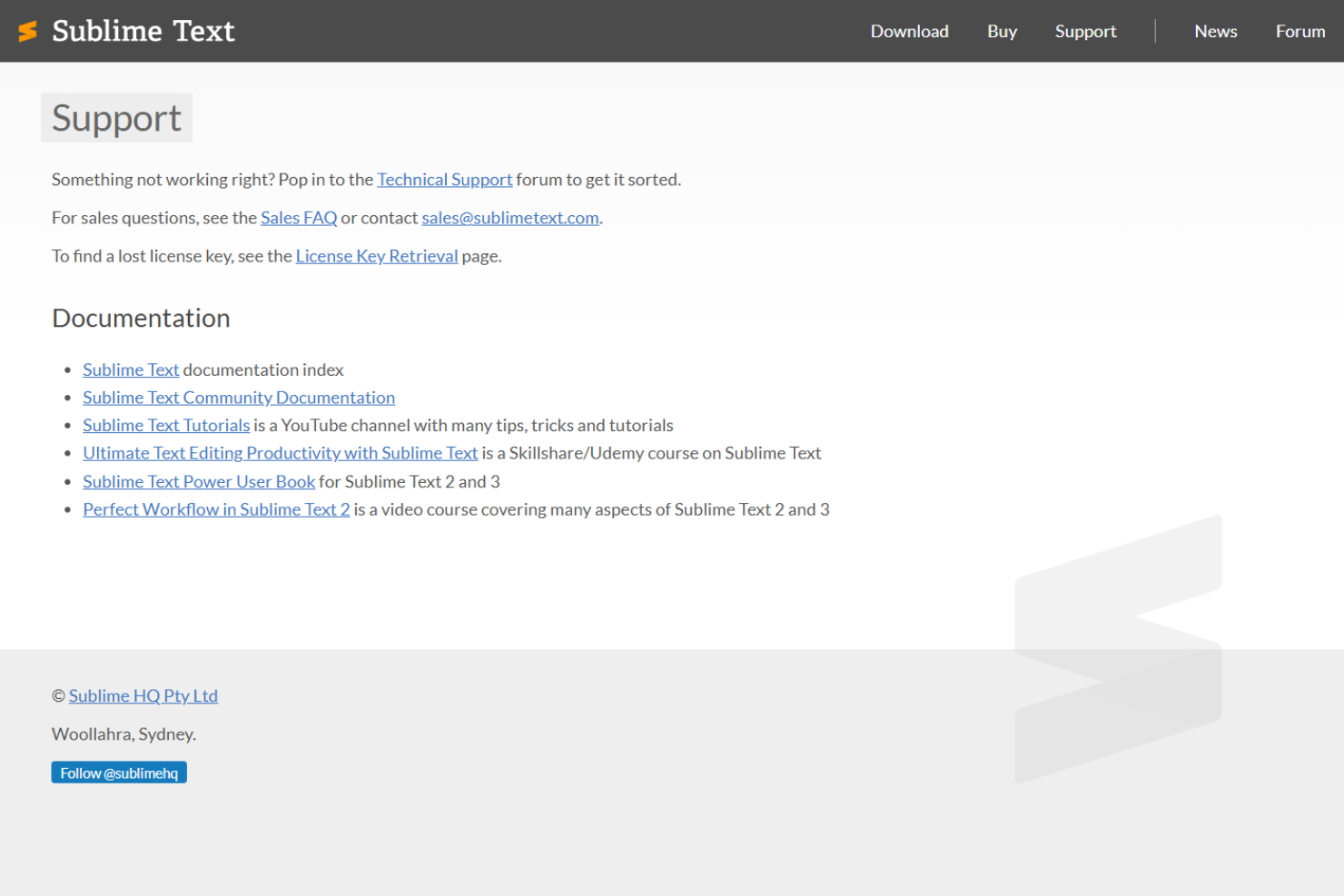Click the sales@sublimetext.com email link
This screenshot has height=896, width=1344.
click(510, 218)
